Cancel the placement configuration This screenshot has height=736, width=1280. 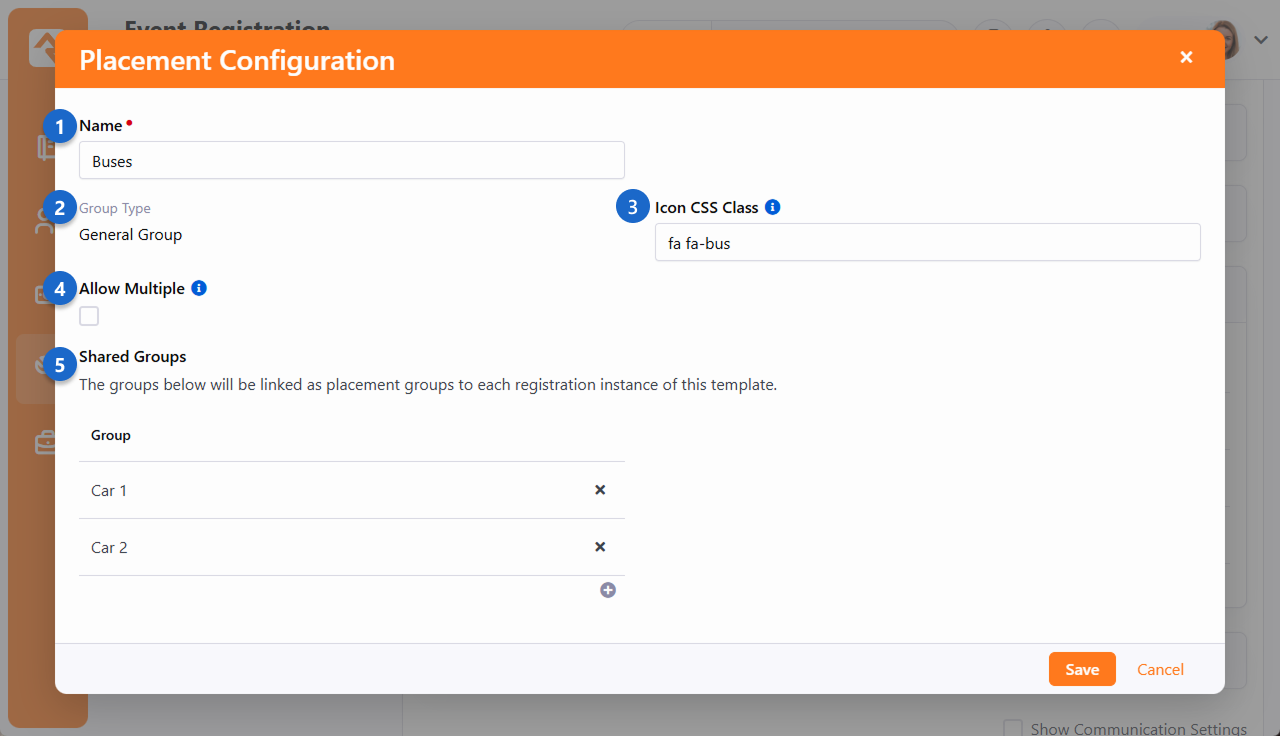(x=1160, y=670)
